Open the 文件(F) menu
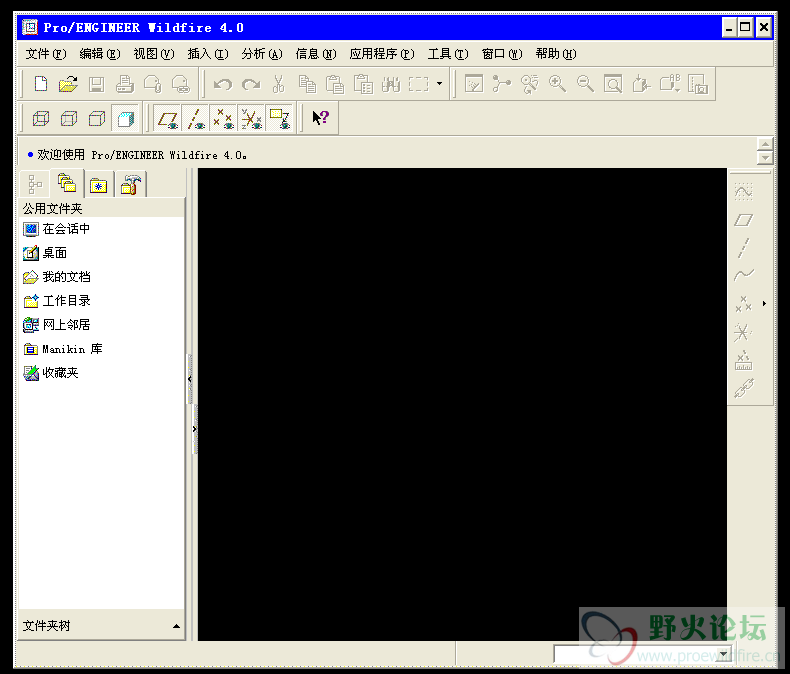The image size is (790, 674). (46, 54)
